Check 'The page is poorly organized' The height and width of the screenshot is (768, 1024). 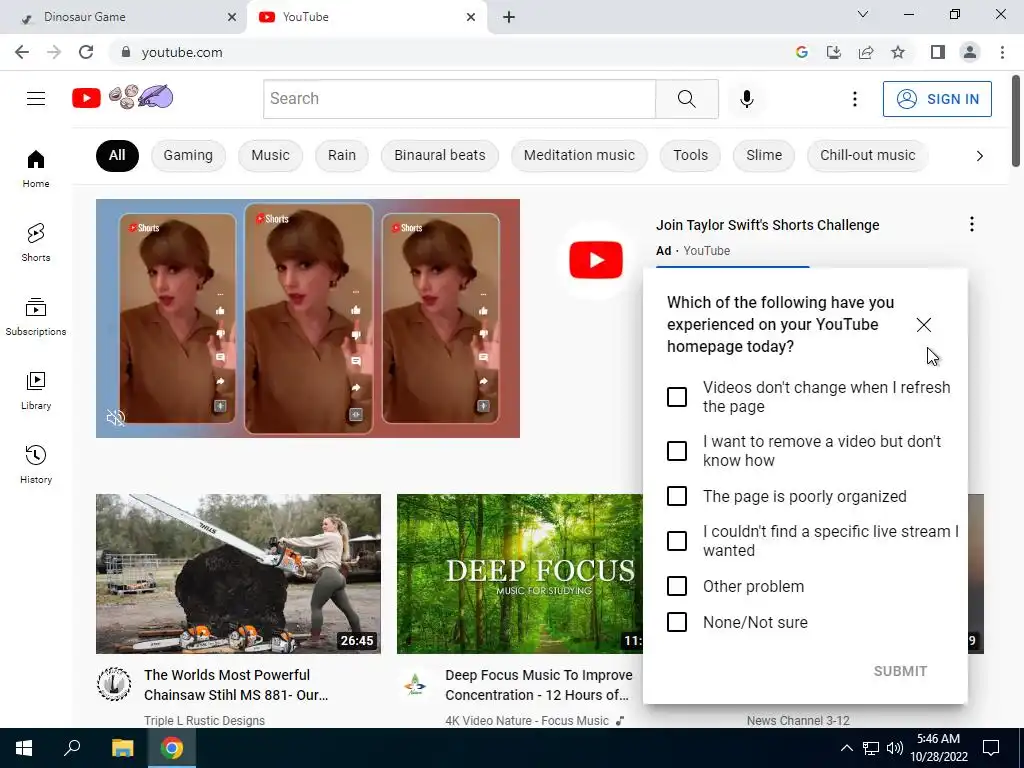coord(677,496)
